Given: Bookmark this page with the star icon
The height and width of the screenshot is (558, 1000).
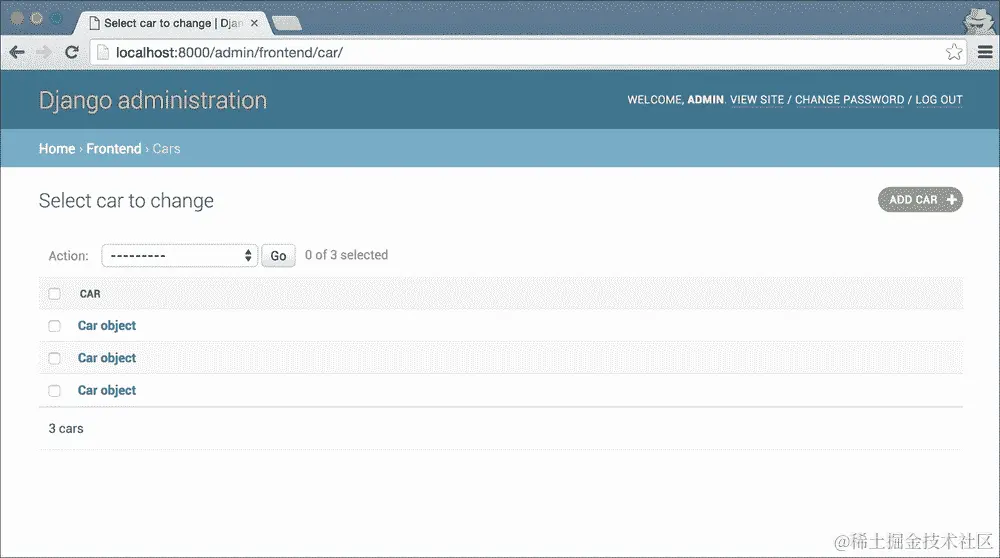Looking at the screenshot, I should tap(953, 52).
